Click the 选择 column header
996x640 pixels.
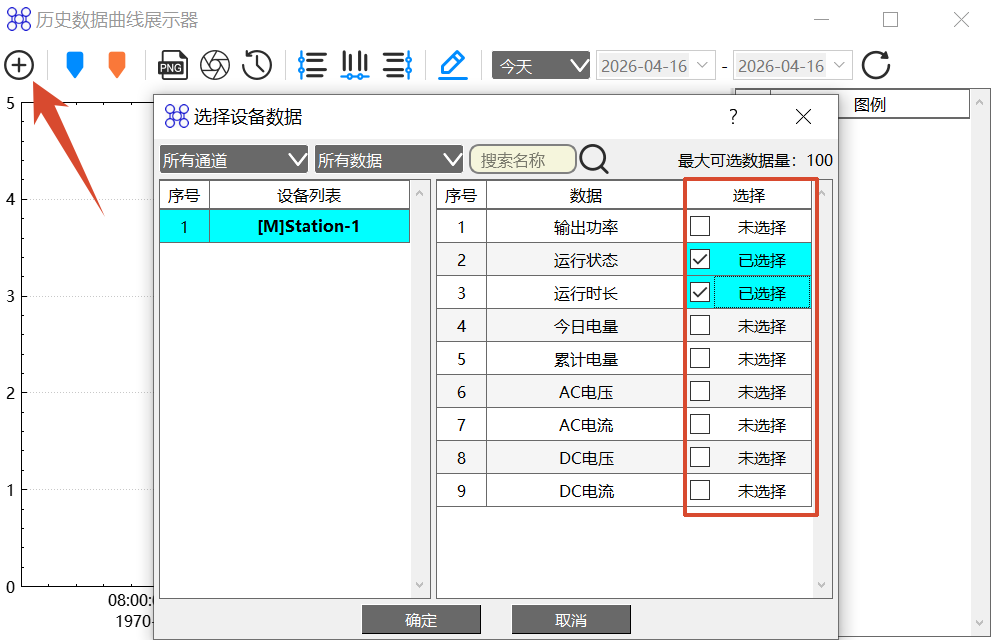(749, 195)
